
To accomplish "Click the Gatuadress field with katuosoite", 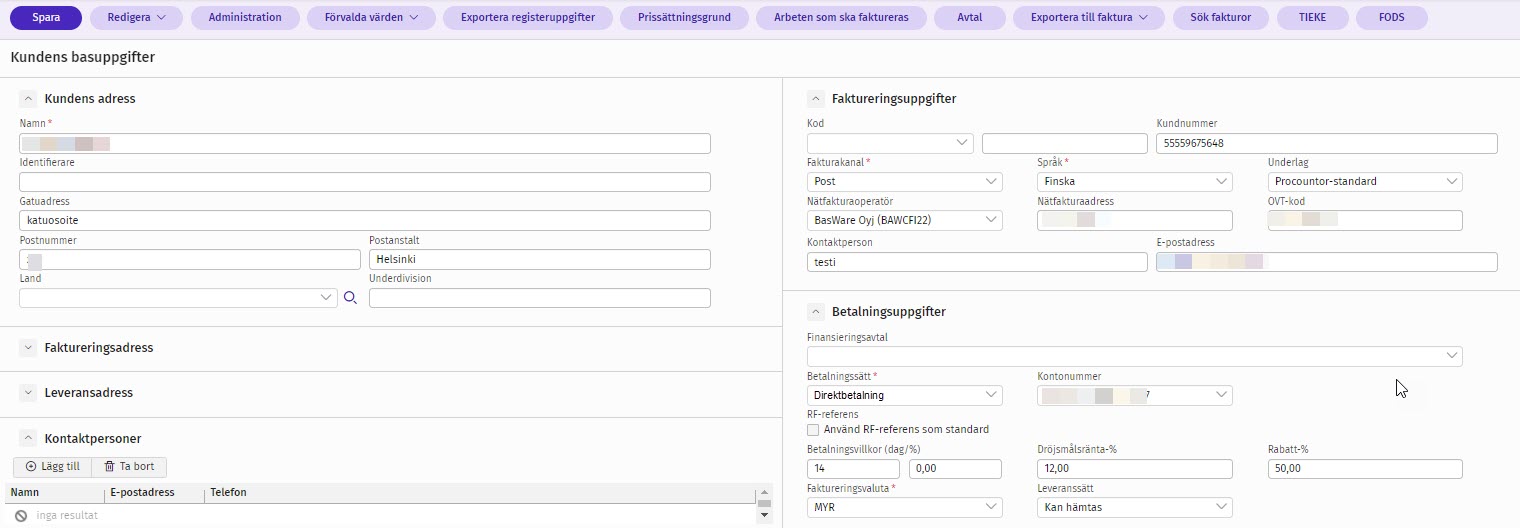I will point(365,221).
